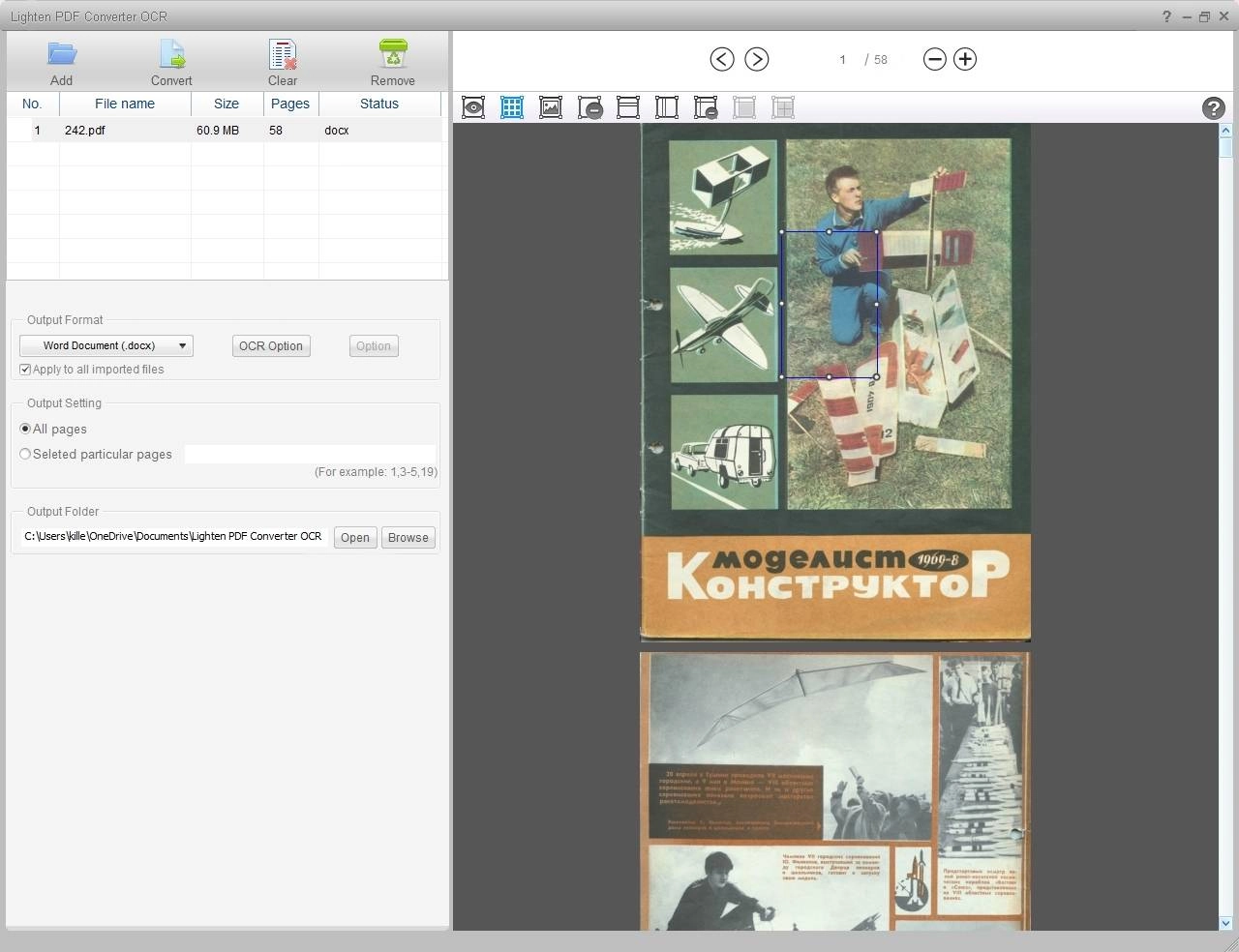Click the particular pages input field

tap(310, 454)
